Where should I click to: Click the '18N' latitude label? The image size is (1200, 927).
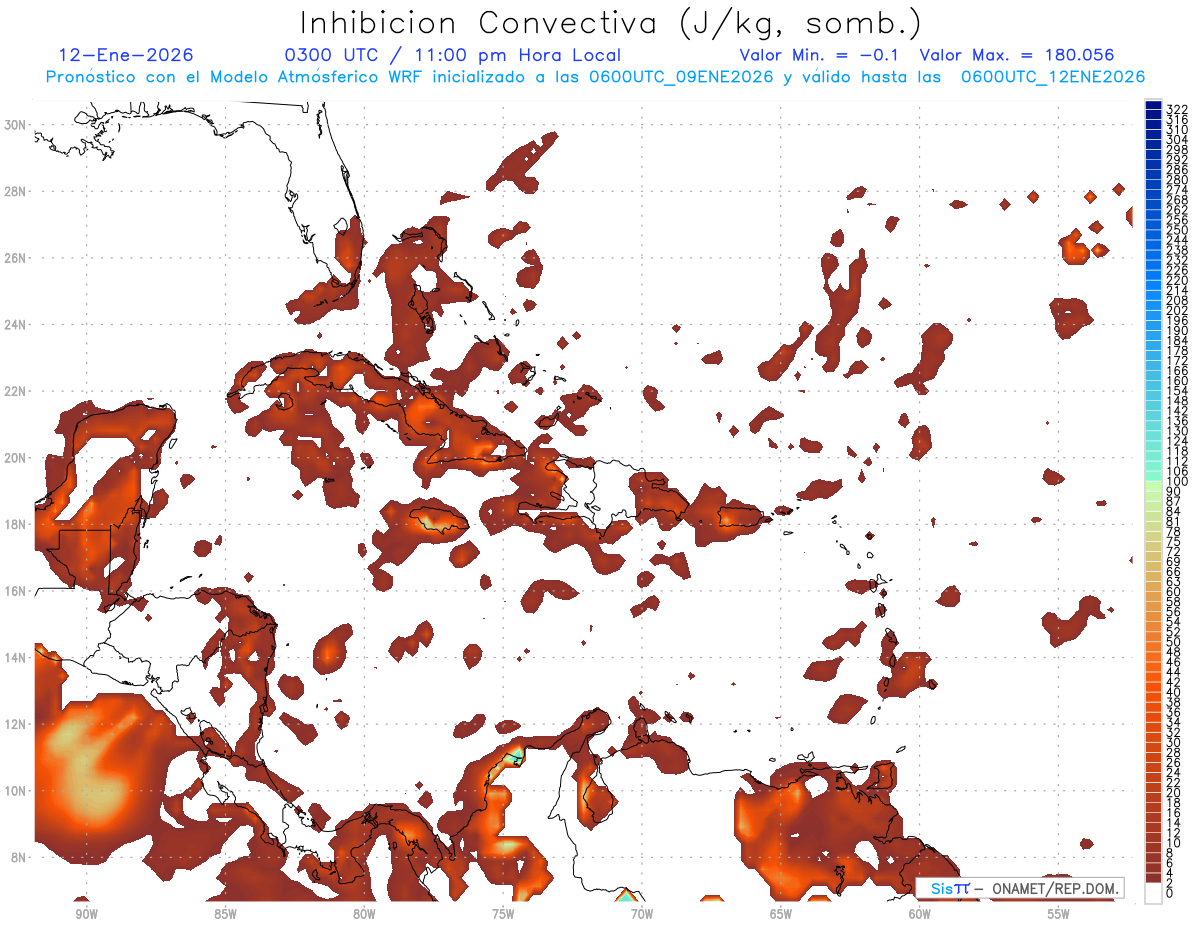click(x=15, y=524)
